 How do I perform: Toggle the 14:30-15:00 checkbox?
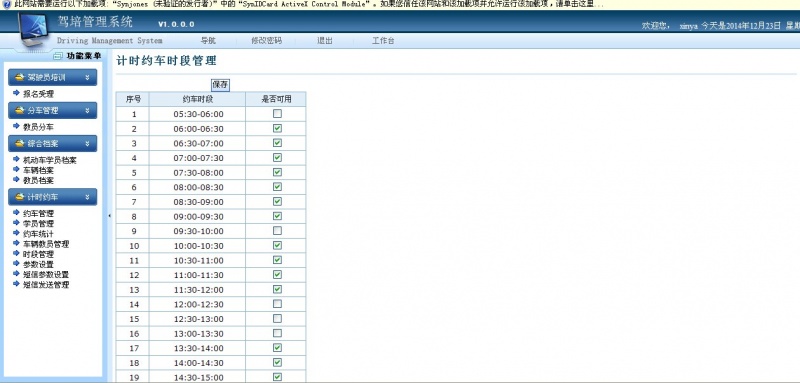[x=277, y=377]
